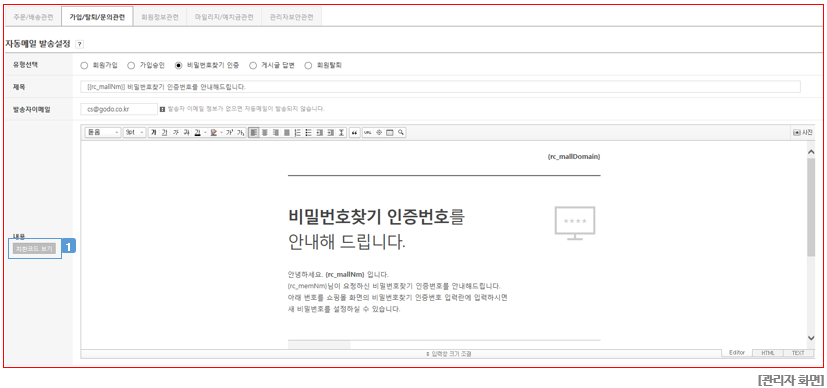Image resolution: width=827 pixels, height=388 pixels.
Task: Open the 9pt font size dropdown
Action: (134, 133)
